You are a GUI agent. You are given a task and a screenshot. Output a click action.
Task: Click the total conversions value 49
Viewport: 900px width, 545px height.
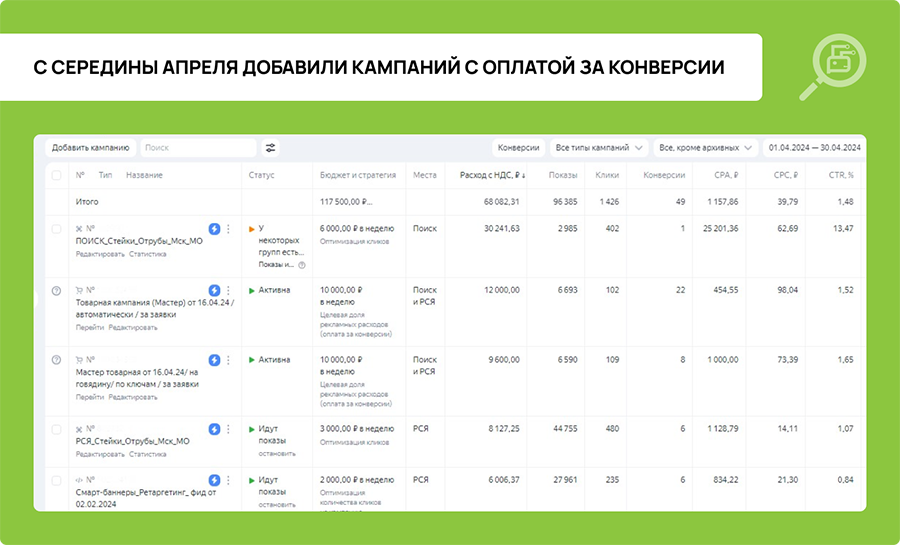coord(680,202)
